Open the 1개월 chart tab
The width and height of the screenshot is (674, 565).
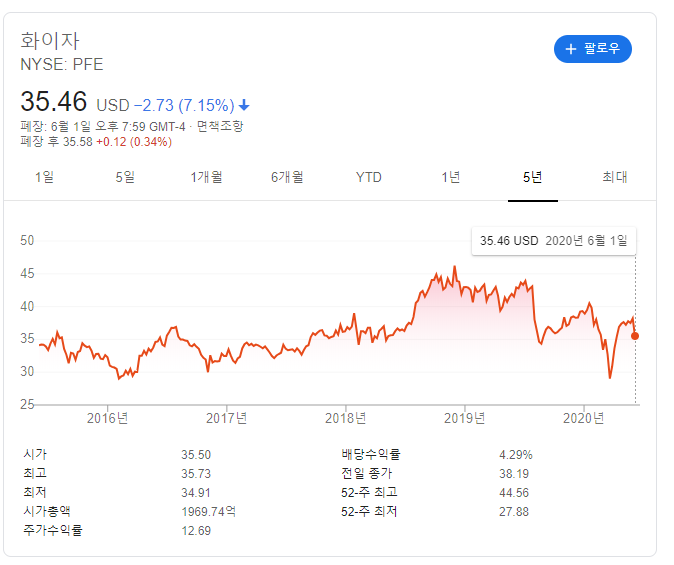pos(206,177)
